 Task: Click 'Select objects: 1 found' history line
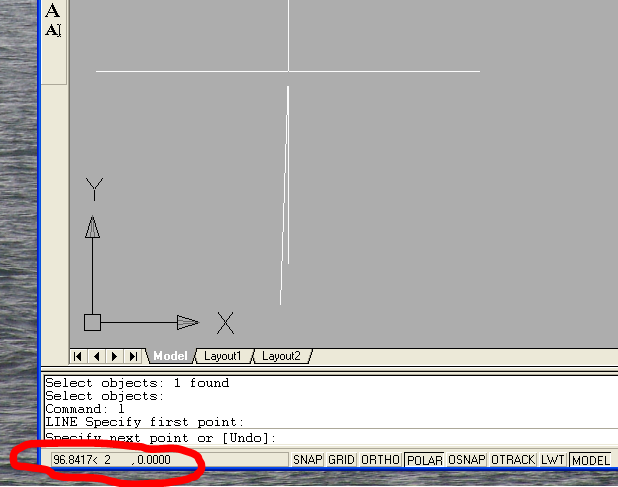point(137,383)
